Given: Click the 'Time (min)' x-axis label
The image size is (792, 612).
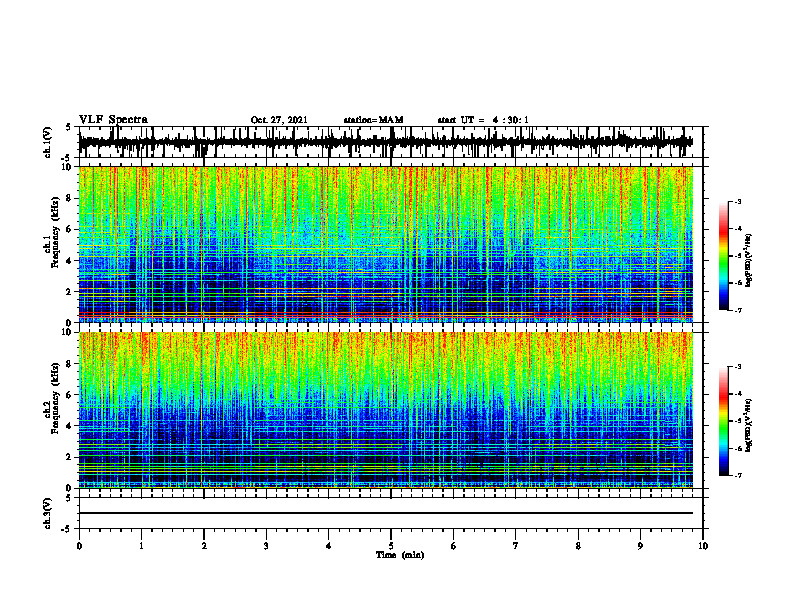Looking at the screenshot, I should coord(400,555).
